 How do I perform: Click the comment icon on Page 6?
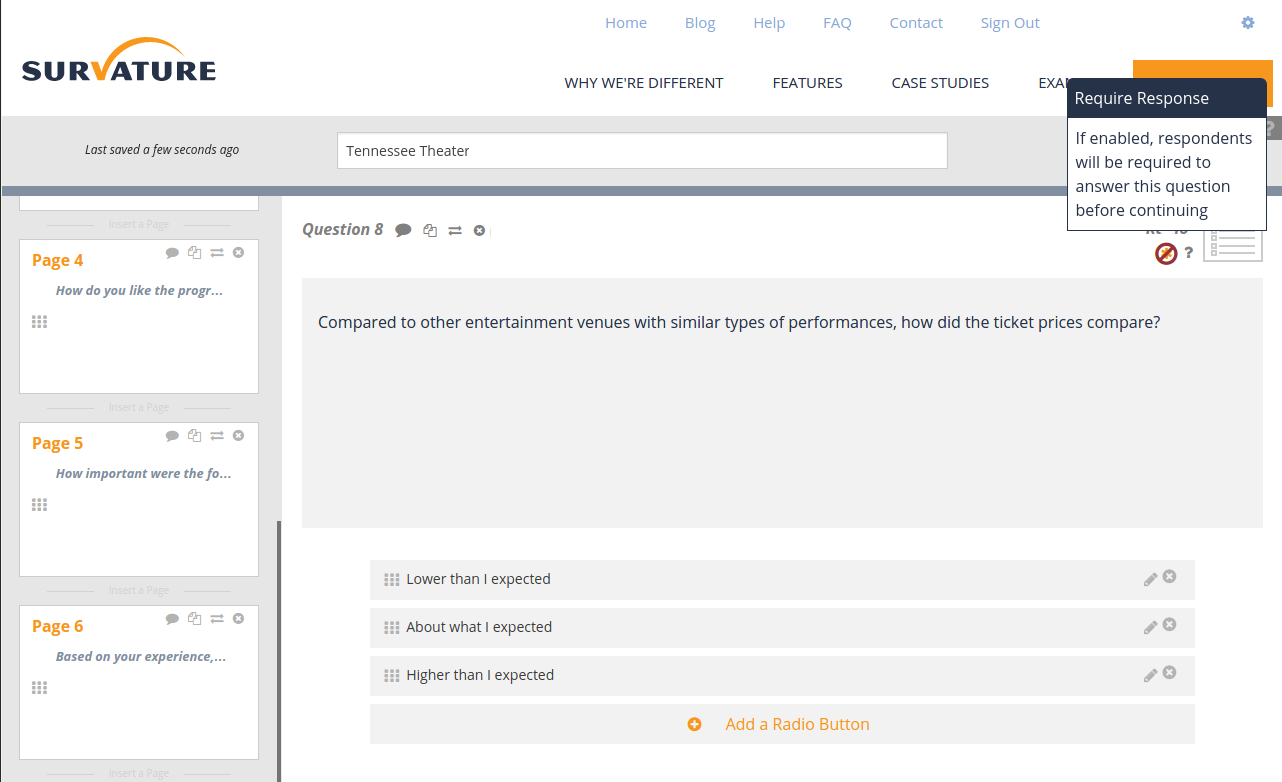coord(172,619)
